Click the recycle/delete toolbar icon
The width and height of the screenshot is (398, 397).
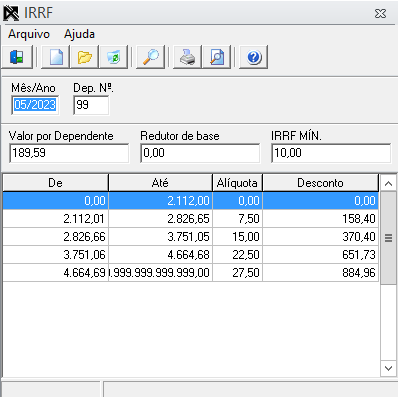(114, 57)
